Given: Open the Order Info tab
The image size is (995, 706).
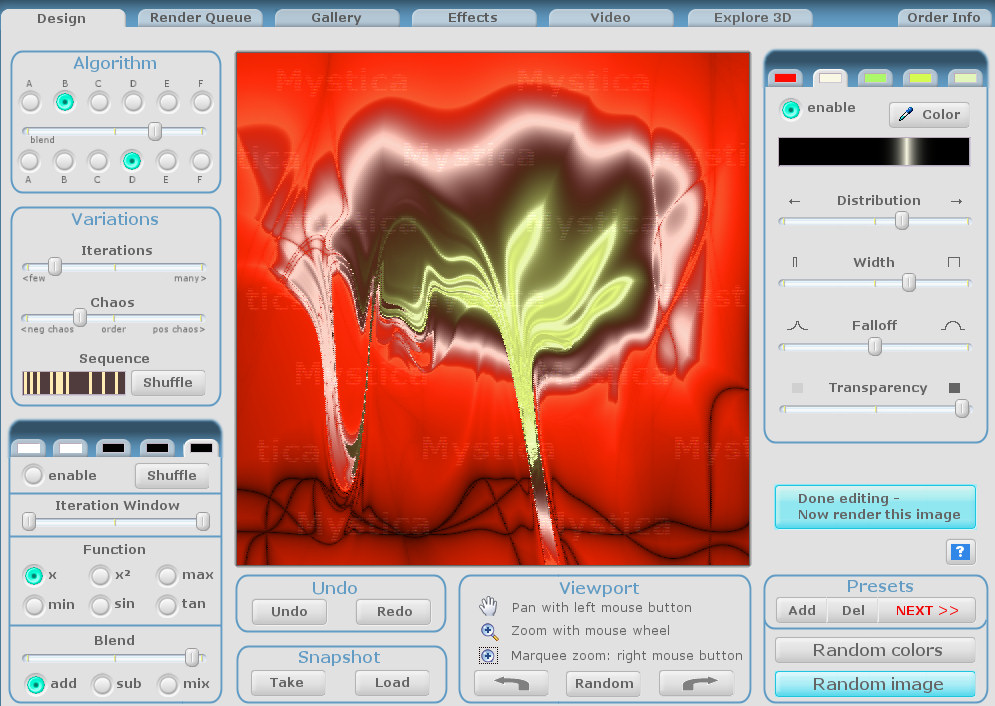Looking at the screenshot, I should click(x=944, y=18).
